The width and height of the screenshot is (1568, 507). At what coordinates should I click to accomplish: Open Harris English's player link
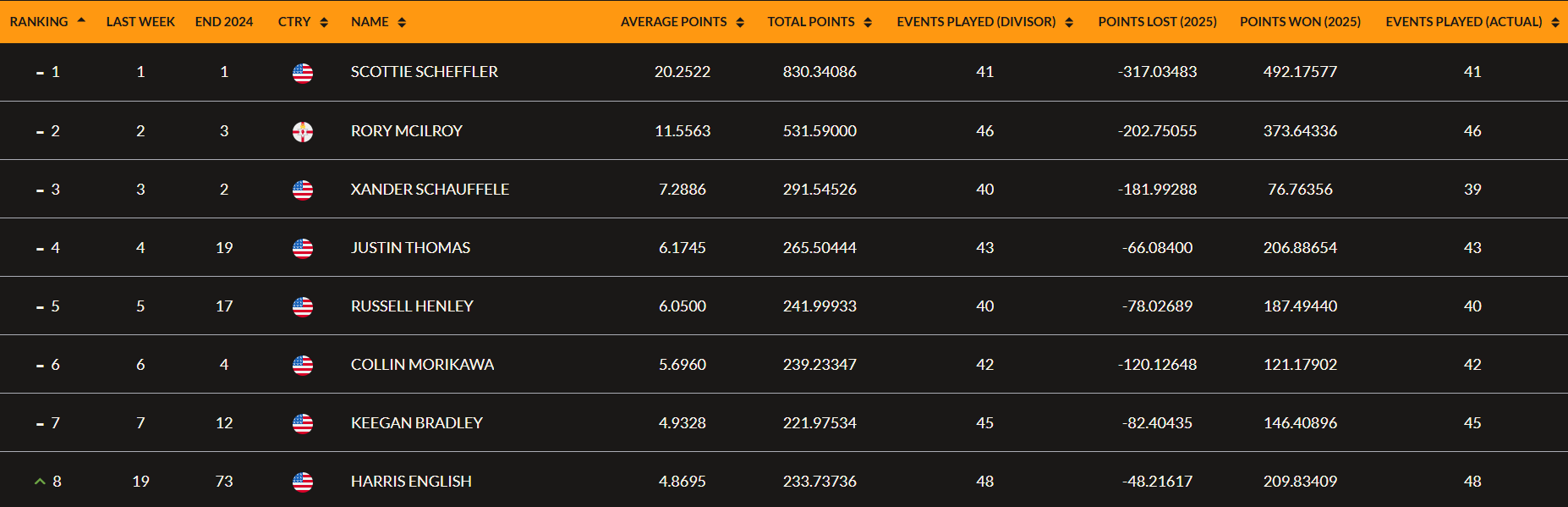(x=411, y=482)
